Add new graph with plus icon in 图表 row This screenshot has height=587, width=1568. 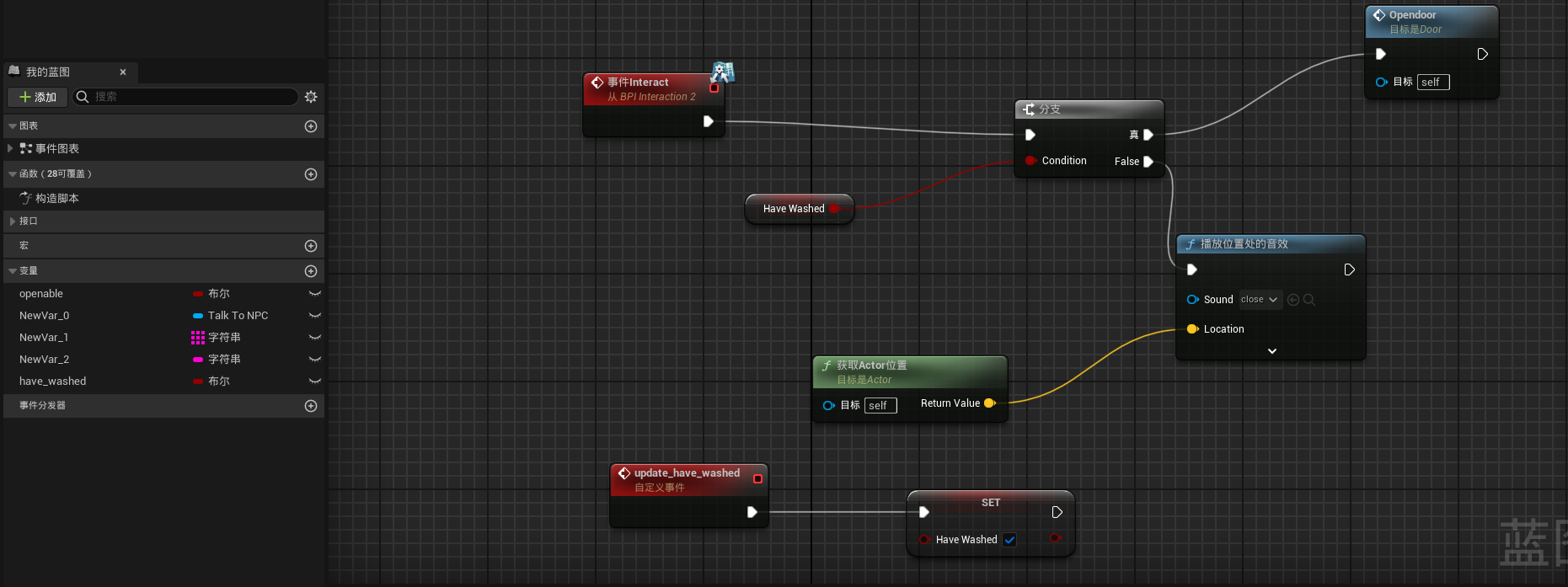click(x=311, y=126)
